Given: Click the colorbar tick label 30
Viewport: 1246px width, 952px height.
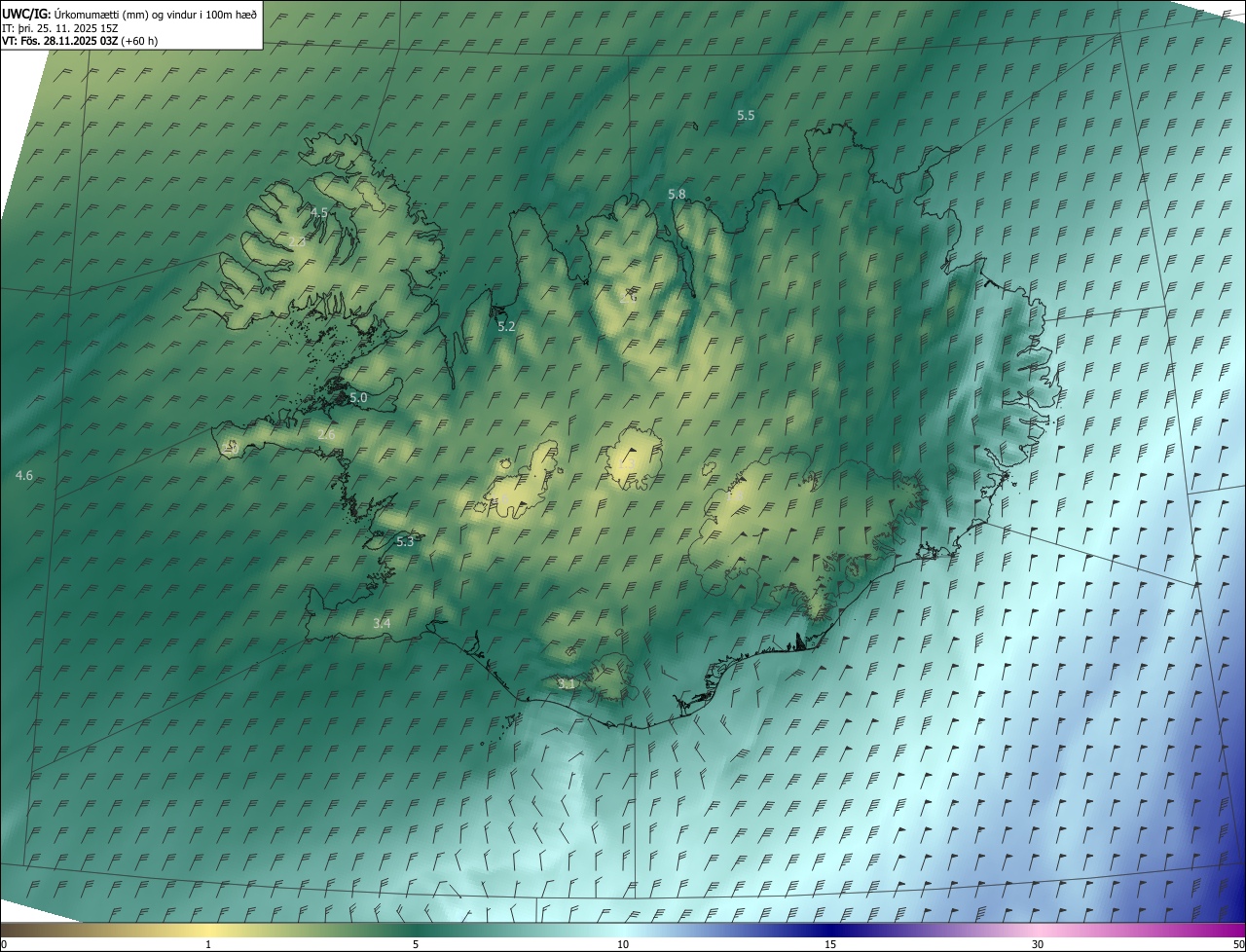Looking at the screenshot, I should (1038, 945).
